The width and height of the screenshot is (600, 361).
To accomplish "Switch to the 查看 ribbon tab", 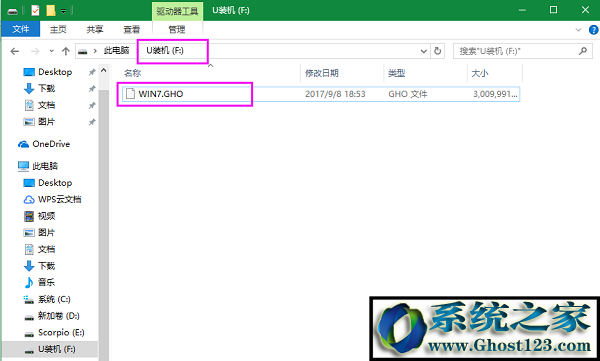I will click(x=131, y=29).
